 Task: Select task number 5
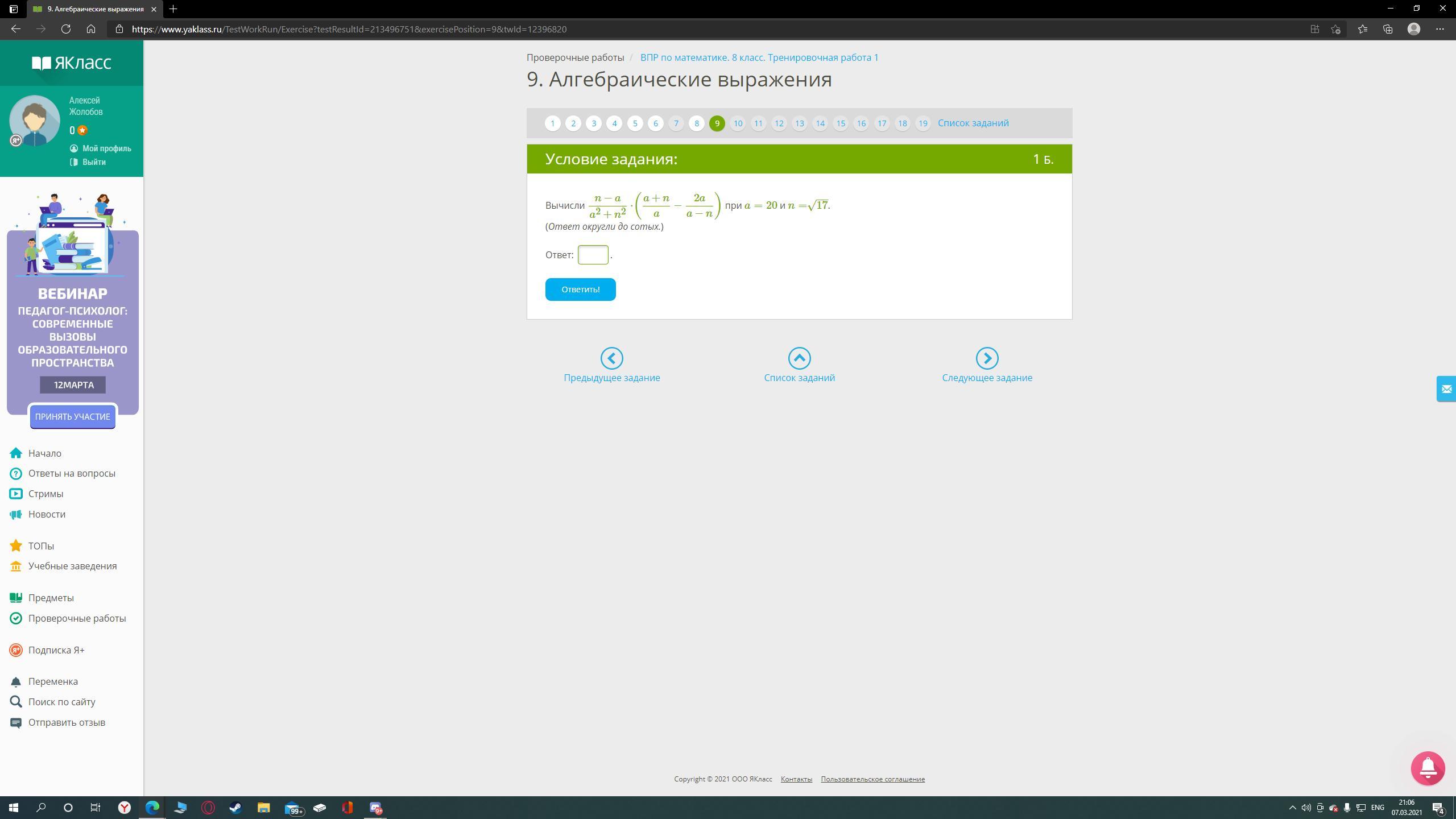tap(635, 123)
